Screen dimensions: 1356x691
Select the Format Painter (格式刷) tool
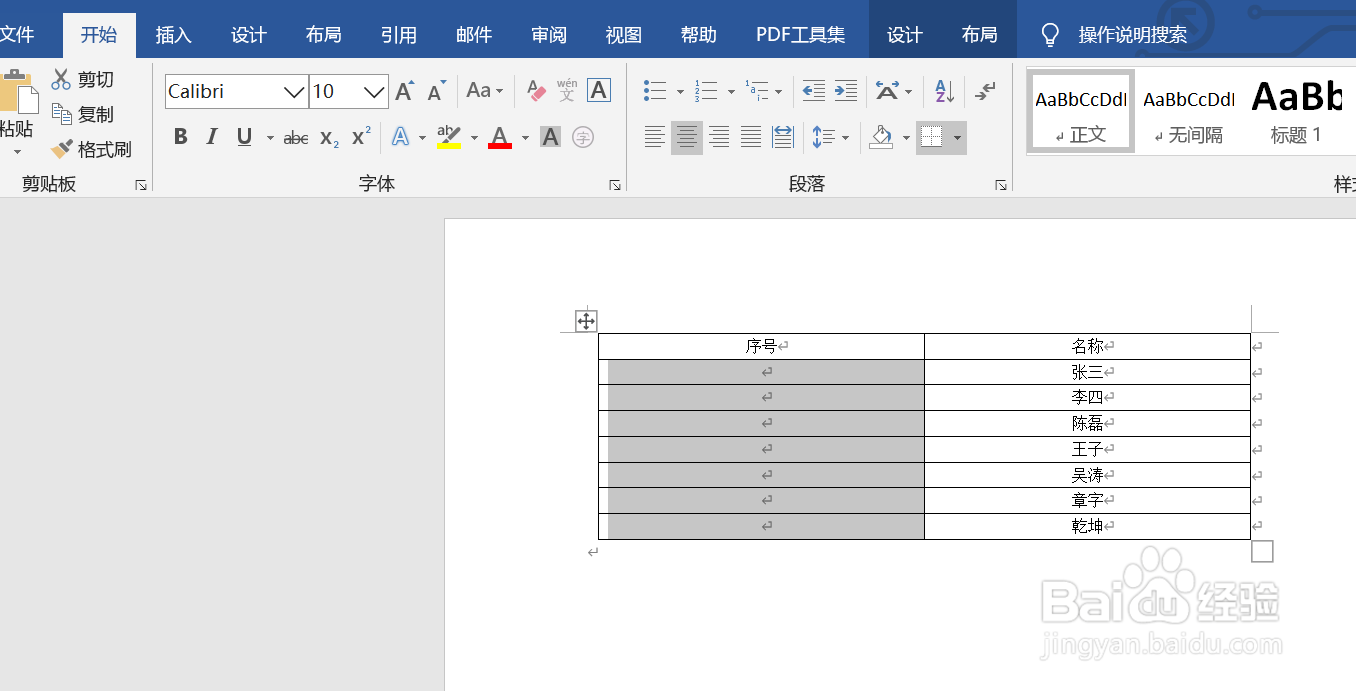(x=91, y=150)
